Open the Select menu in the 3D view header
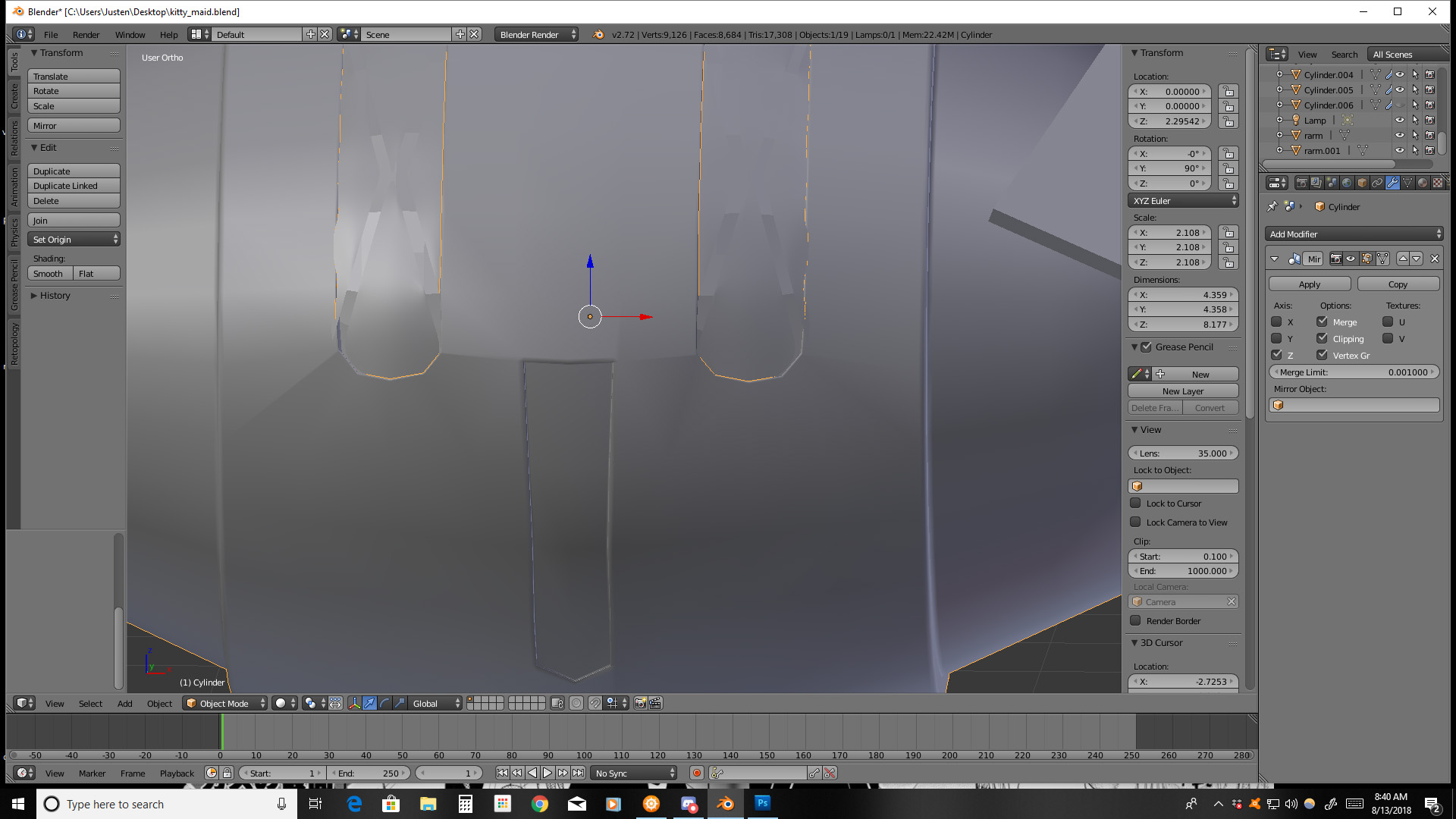 (x=90, y=703)
